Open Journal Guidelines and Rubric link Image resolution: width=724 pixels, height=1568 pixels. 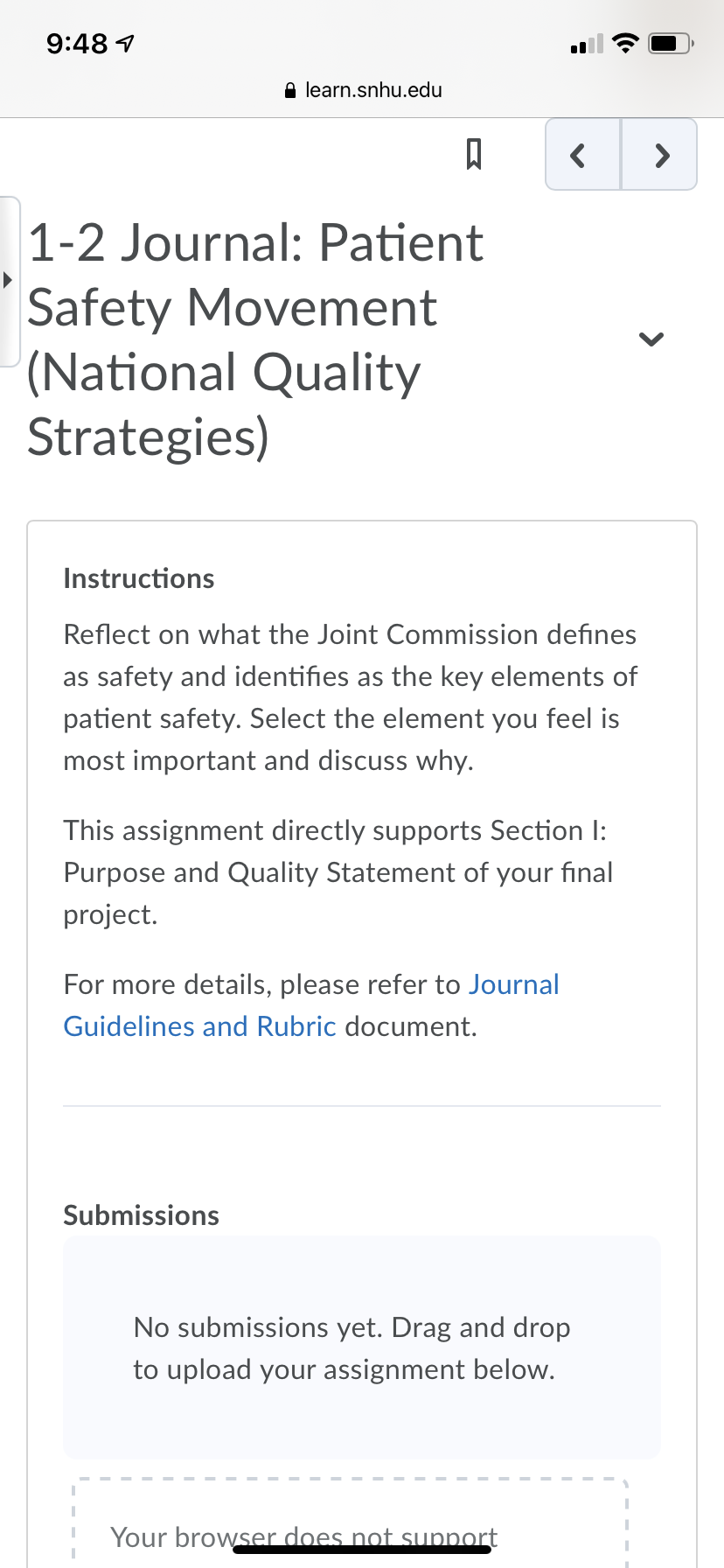[311, 1004]
